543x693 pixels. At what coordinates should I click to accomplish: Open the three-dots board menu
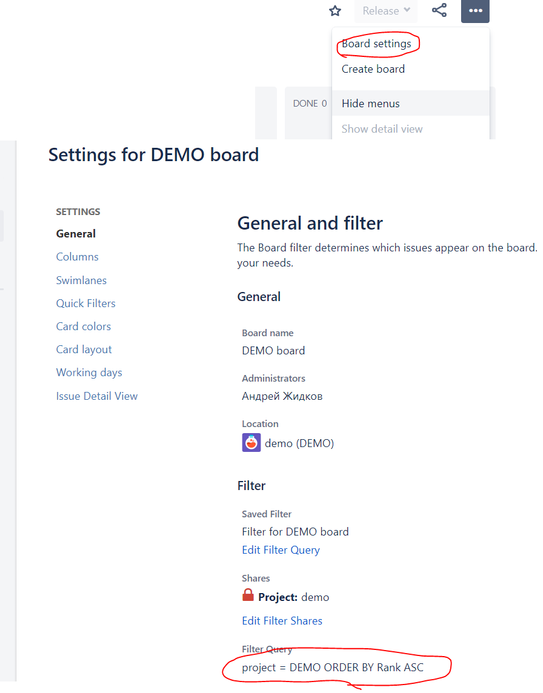[x=475, y=11]
